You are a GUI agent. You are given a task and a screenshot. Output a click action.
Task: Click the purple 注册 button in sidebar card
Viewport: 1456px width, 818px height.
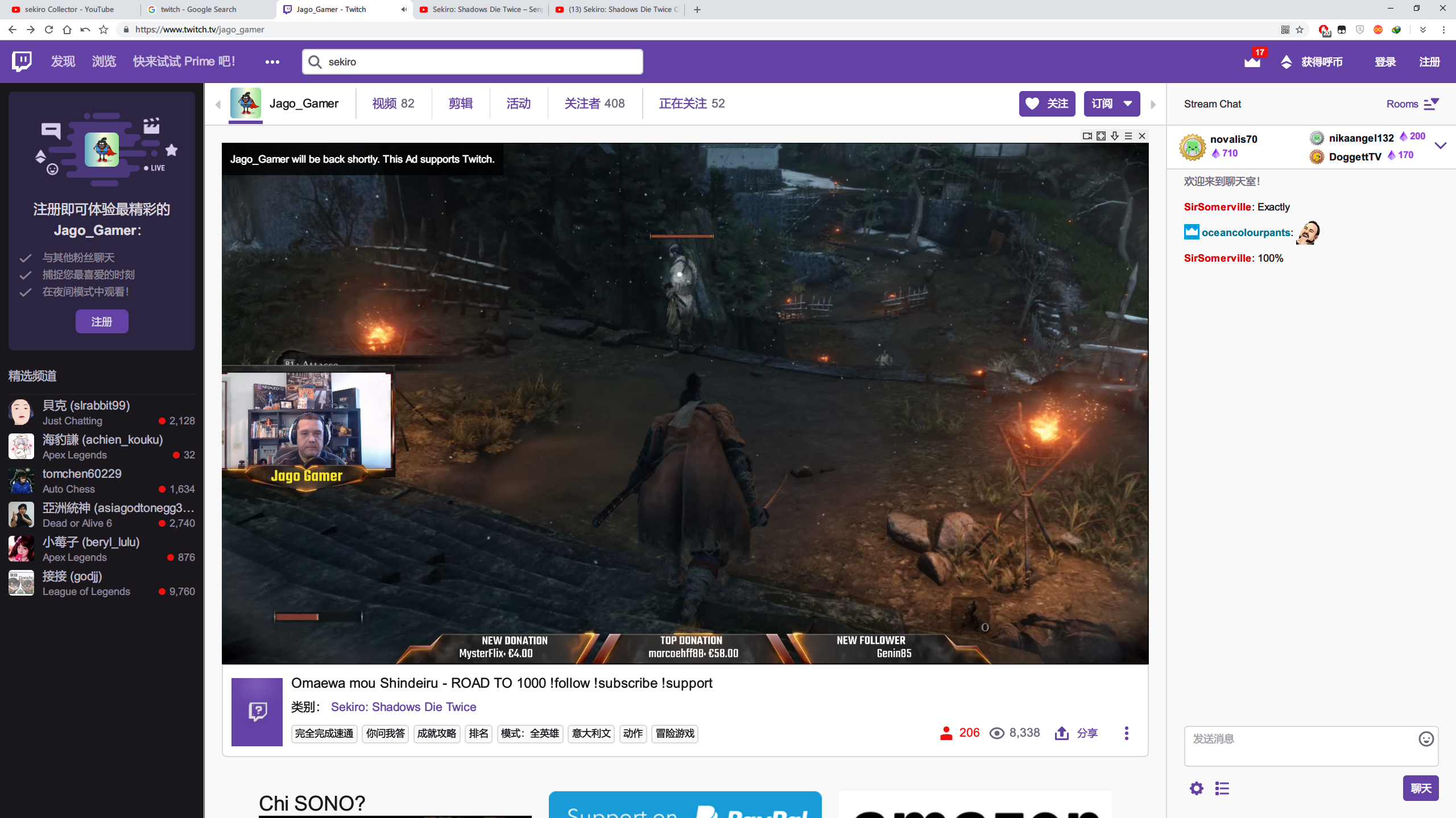pyautogui.click(x=102, y=321)
